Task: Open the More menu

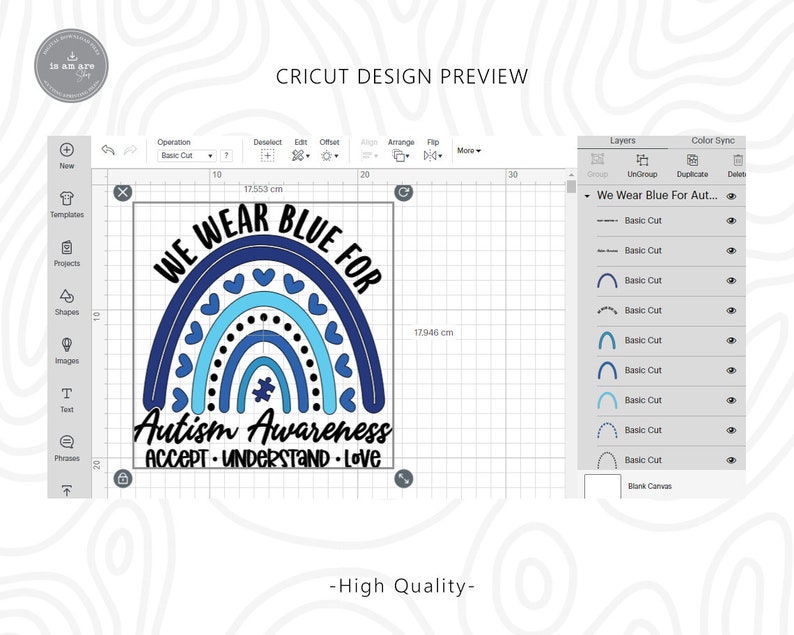Action: click(469, 150)
